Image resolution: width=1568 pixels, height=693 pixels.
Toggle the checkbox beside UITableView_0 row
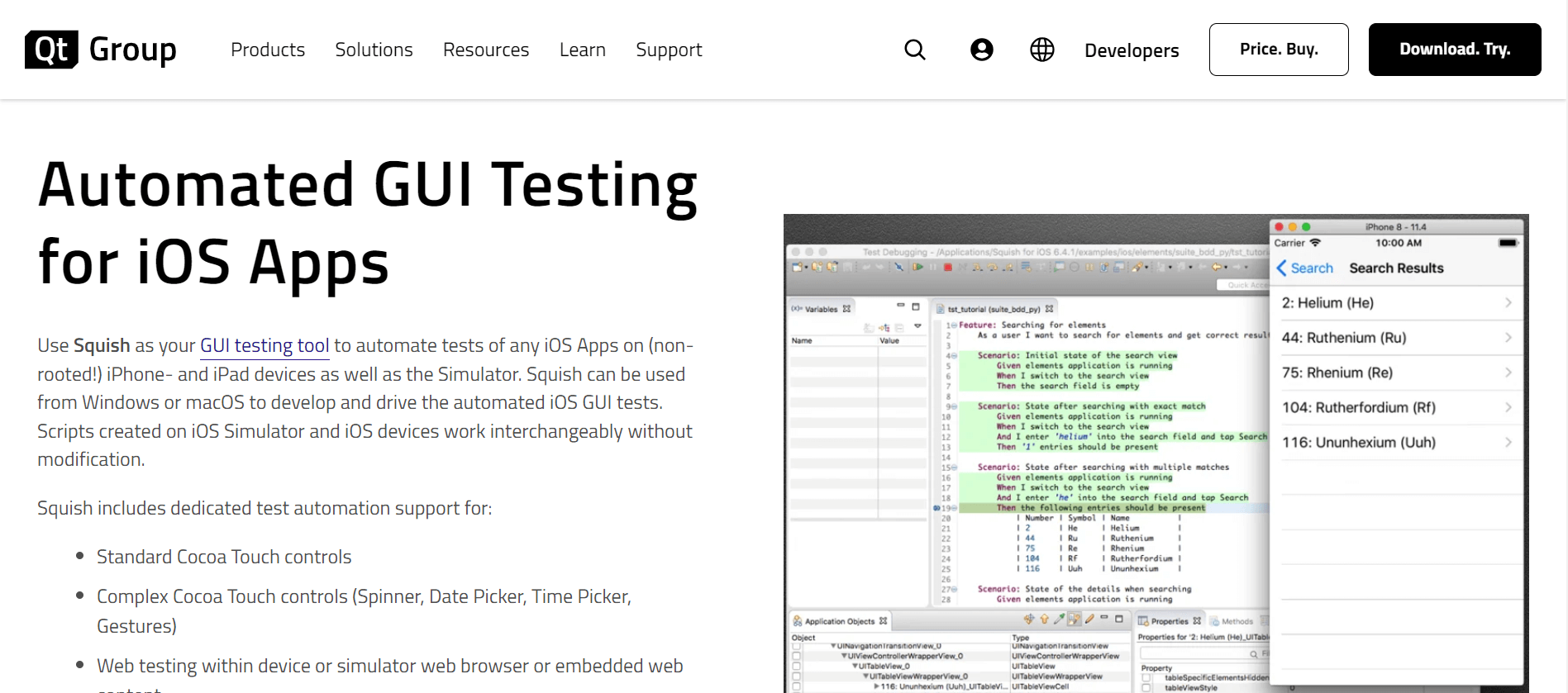tap(797, 666)
